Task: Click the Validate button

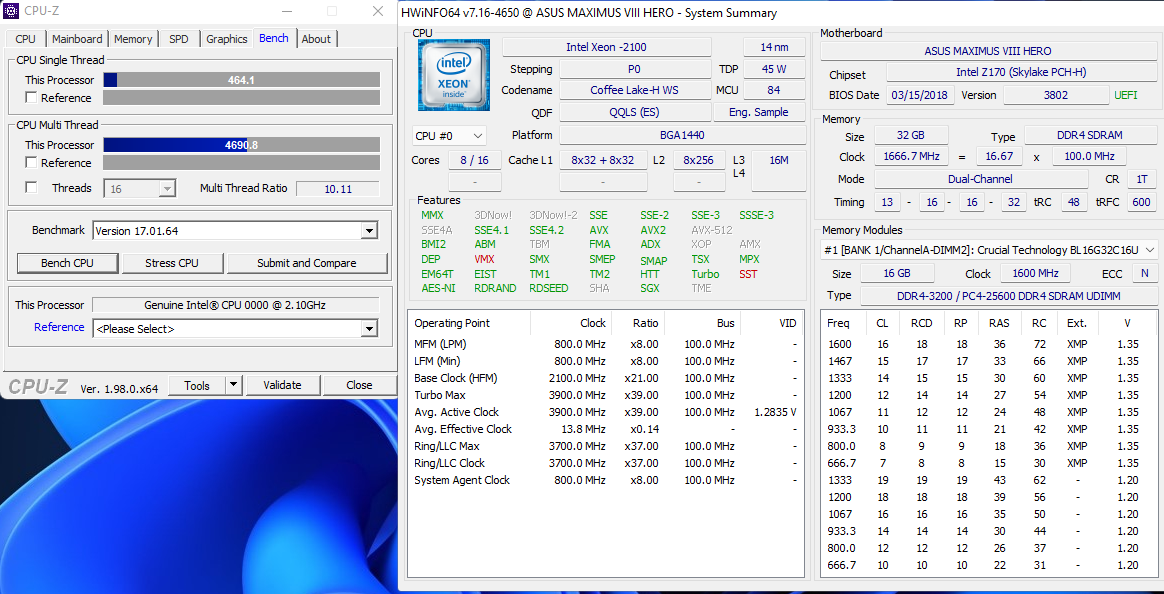Action: point(283,385)
